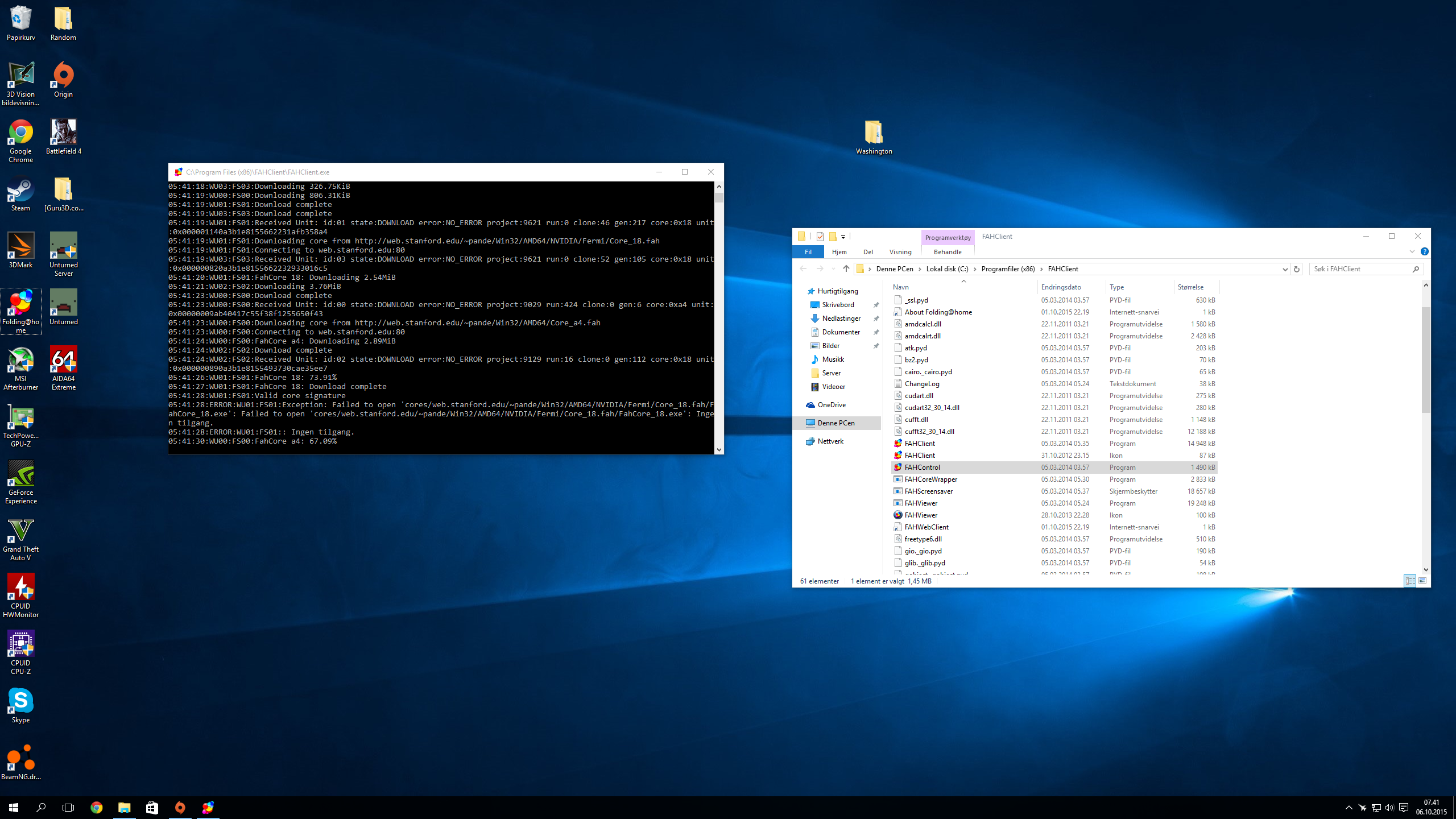Select the CPUID CPU-Z desktop shortcut
The image size is (1456, 819).
click(21, 652)
